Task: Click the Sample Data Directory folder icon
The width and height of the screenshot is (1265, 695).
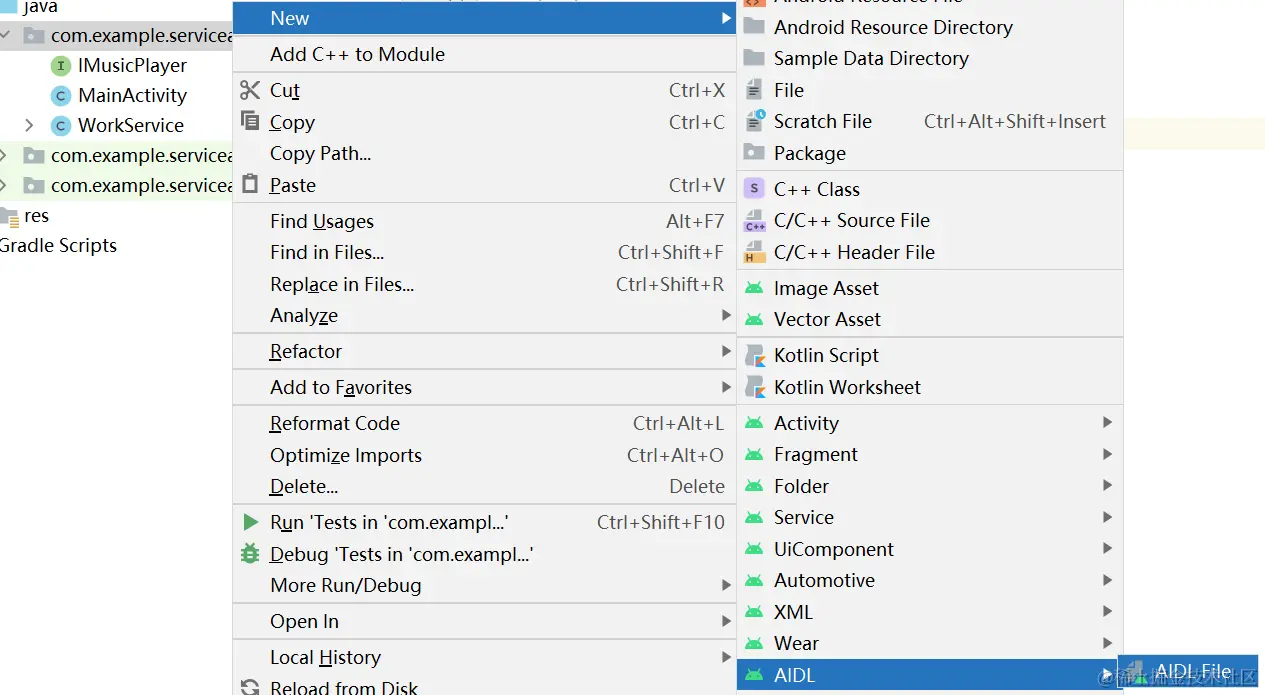Action: (x=755, y=58)
